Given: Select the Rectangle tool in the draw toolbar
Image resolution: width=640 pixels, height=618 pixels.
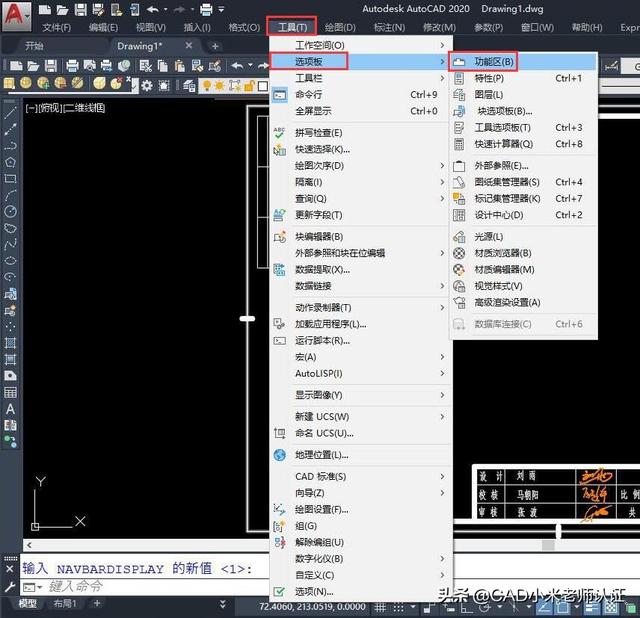Looking at the screenshot, I should (10, 179).
